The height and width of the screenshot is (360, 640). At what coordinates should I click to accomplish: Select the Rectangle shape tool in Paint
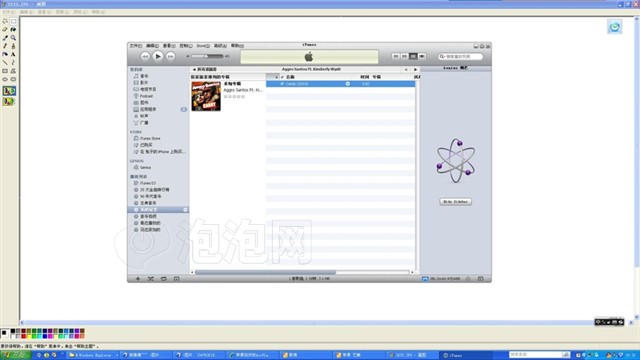[x=5, y=71]
